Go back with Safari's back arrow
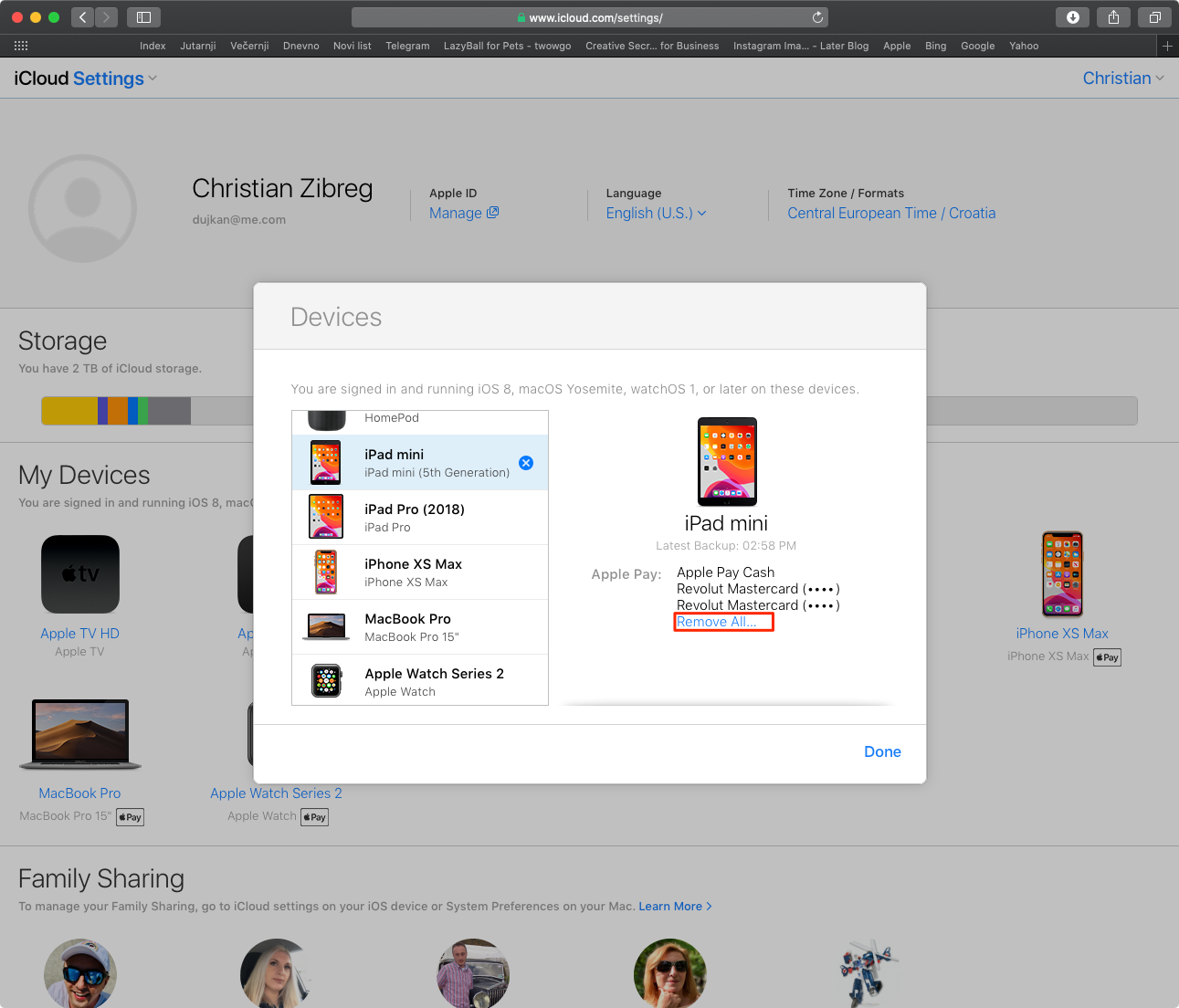The image size is (1179, 1008). tap(83, 17)
